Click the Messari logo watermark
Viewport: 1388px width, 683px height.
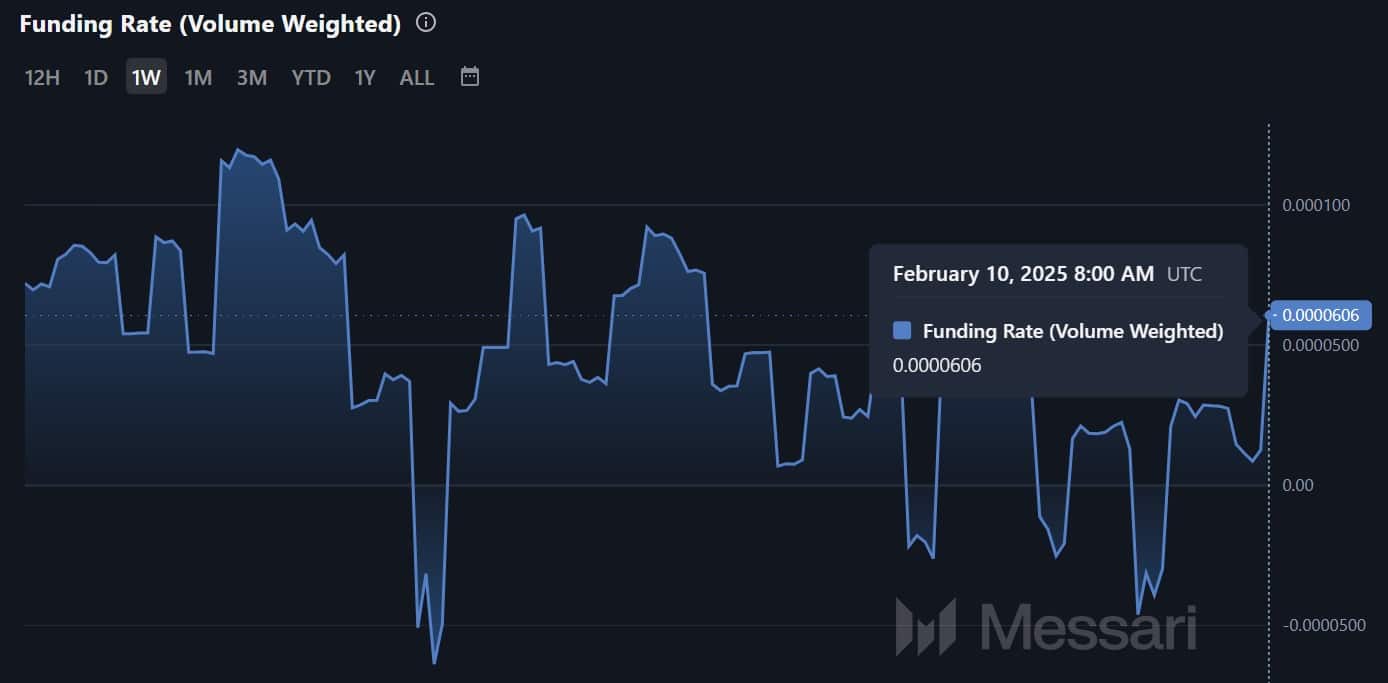1045,627
